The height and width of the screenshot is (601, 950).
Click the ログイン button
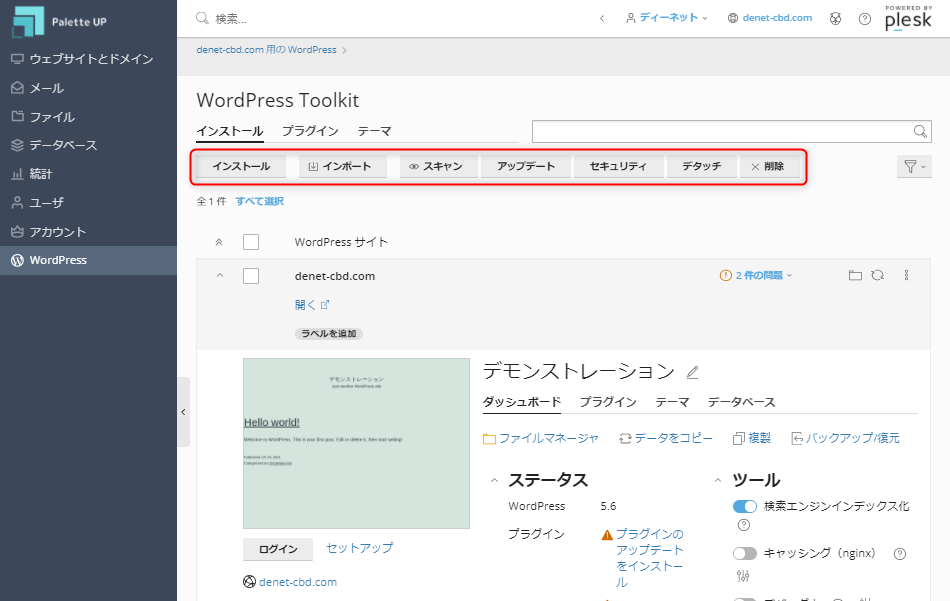(x=278, y=549)
